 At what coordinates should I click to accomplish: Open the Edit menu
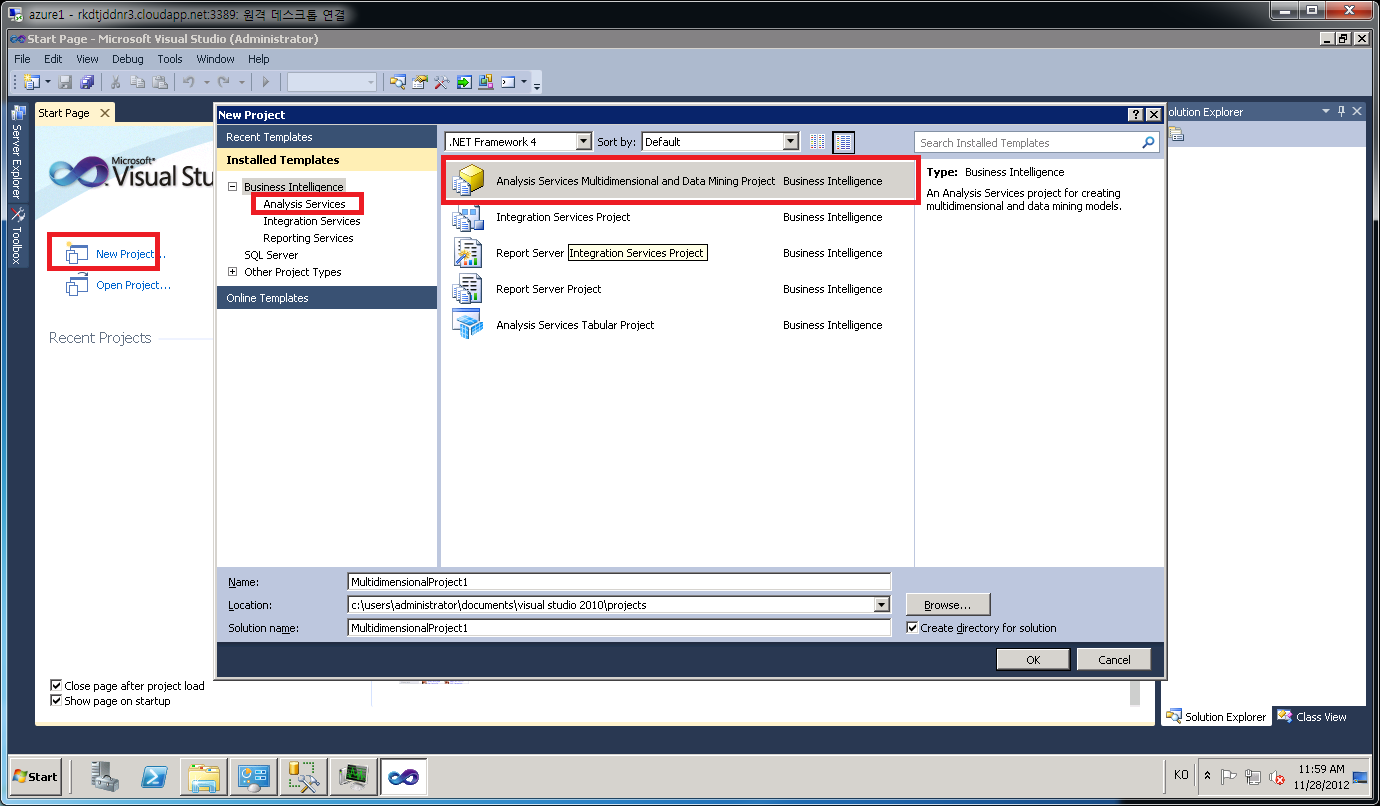[53, 59]
